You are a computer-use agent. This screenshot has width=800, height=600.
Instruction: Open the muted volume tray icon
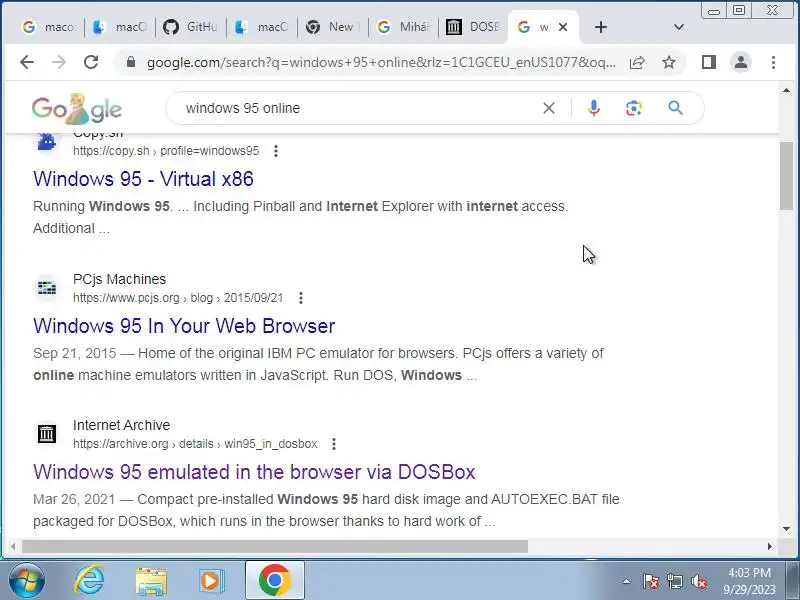(698, 581)
